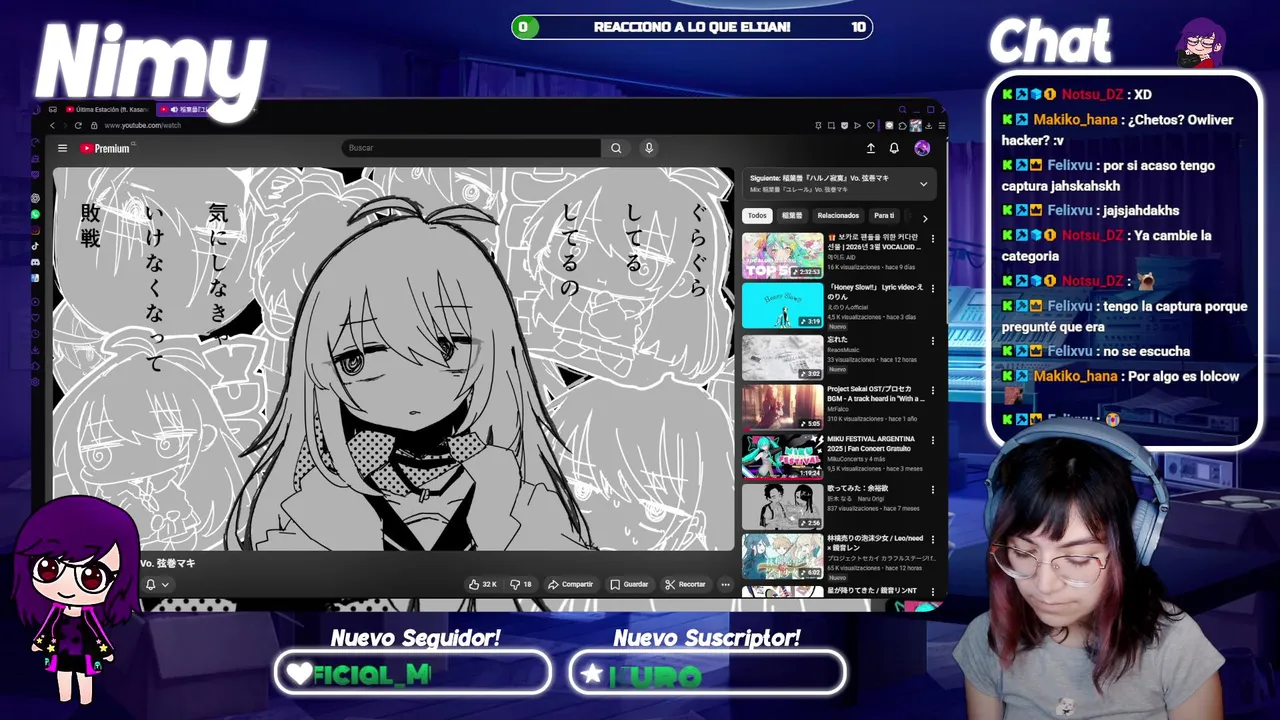Screen dimensions: 1280x720
Task: Click the lock icon in the address bar
Action: point(93,125)
